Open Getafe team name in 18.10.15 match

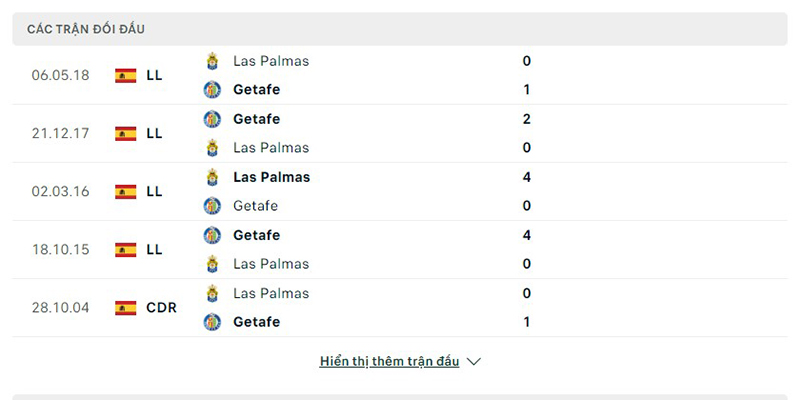(x=256, y=235)
